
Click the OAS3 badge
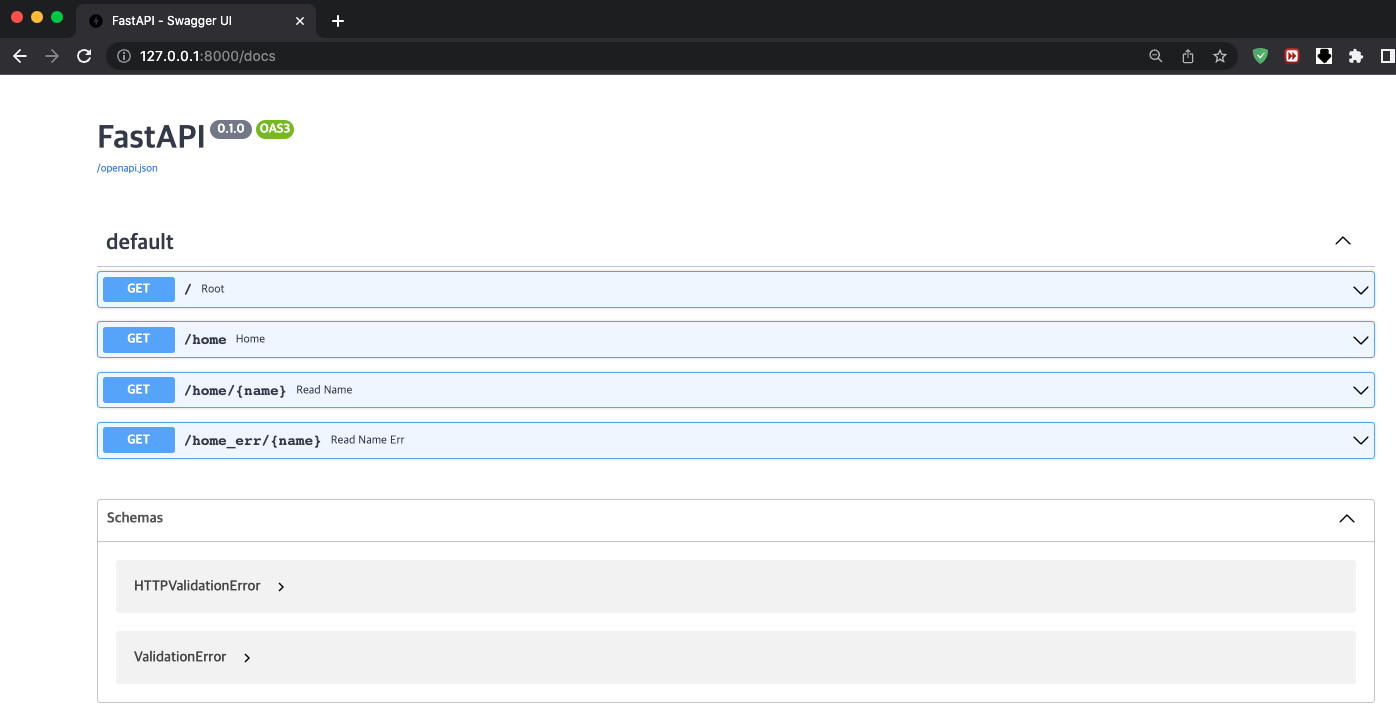pos(275,129)
